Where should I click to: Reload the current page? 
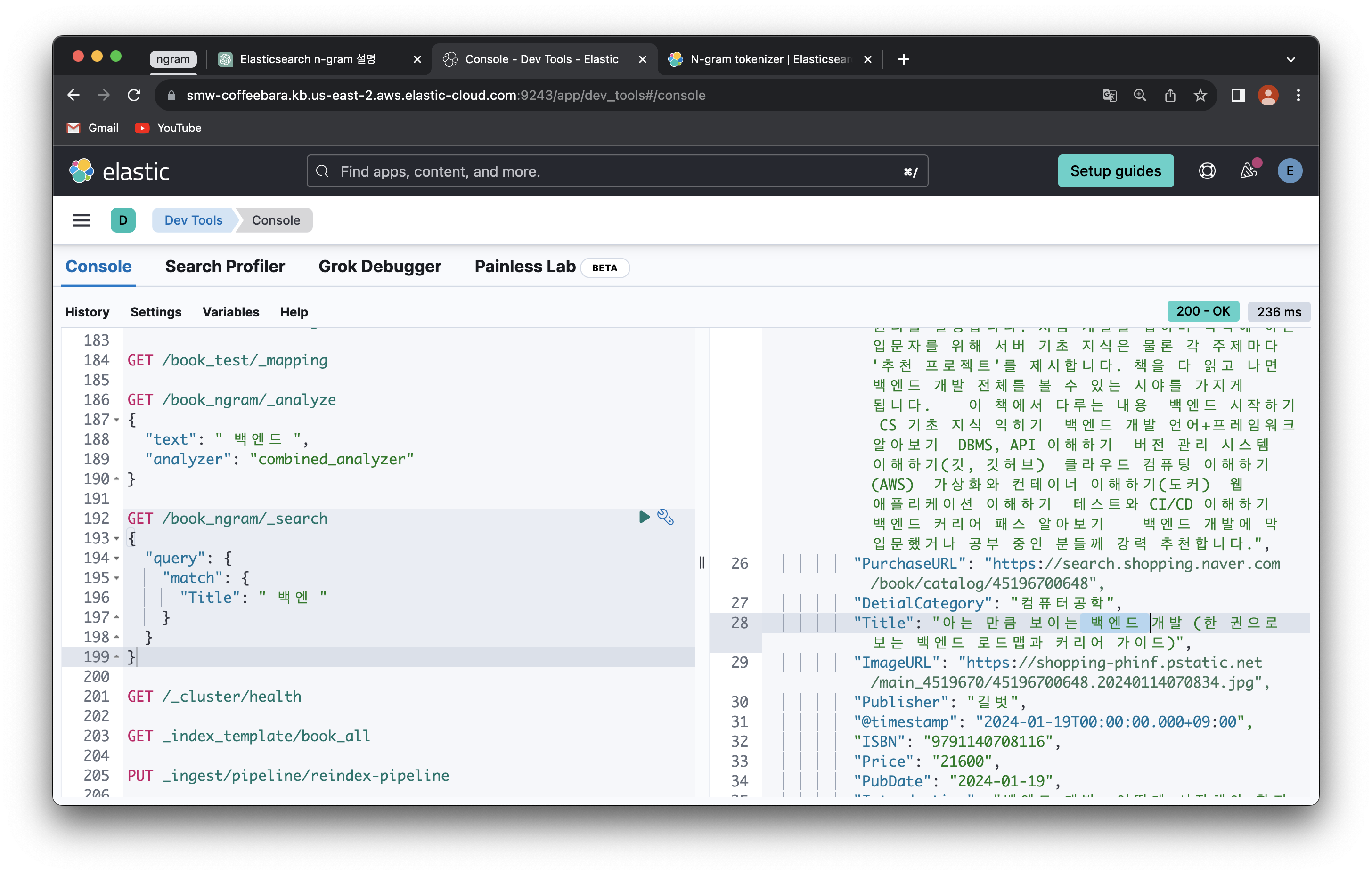pos(134,95)
